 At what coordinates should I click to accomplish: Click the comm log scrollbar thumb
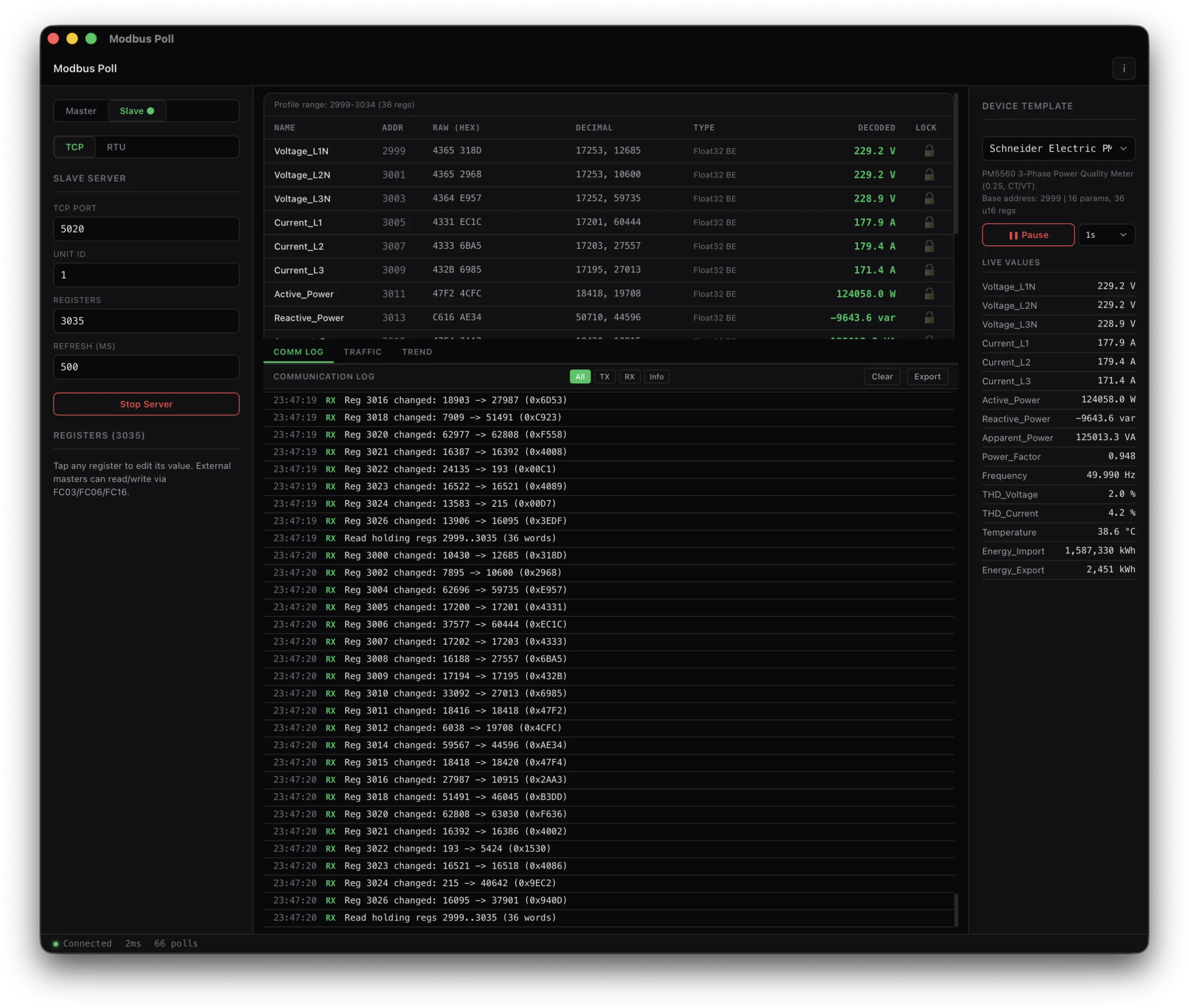[x=956, y=910]
